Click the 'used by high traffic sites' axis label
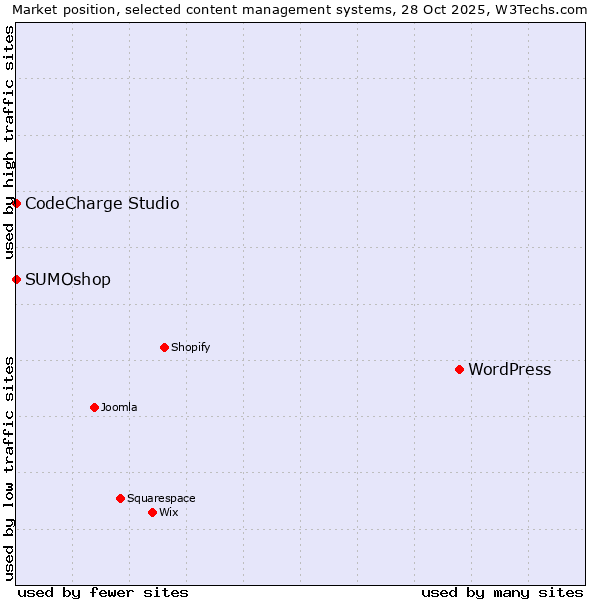 (x=9, y=140)
